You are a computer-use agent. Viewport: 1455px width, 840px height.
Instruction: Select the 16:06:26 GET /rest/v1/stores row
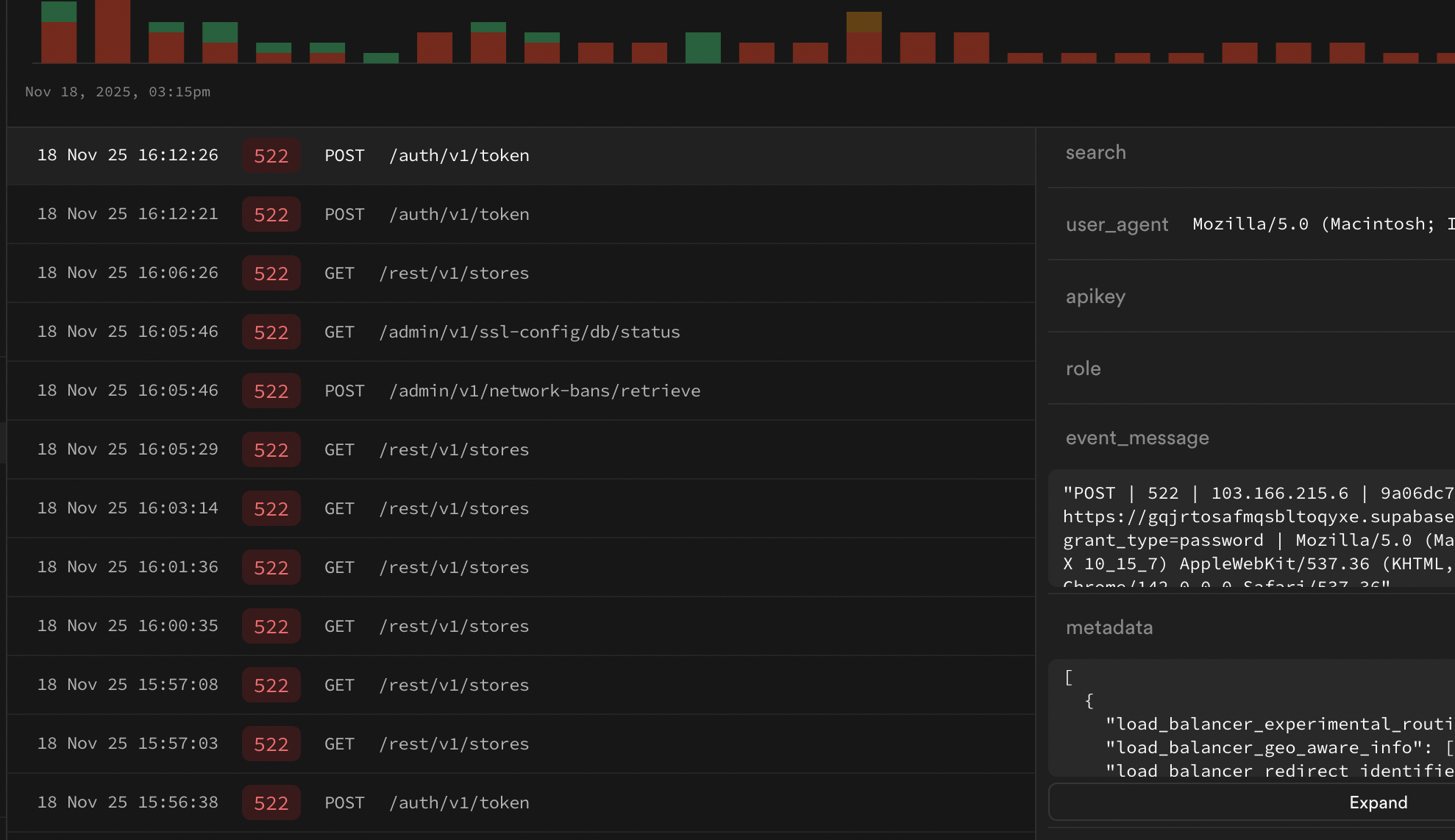(x=454, y=274)
